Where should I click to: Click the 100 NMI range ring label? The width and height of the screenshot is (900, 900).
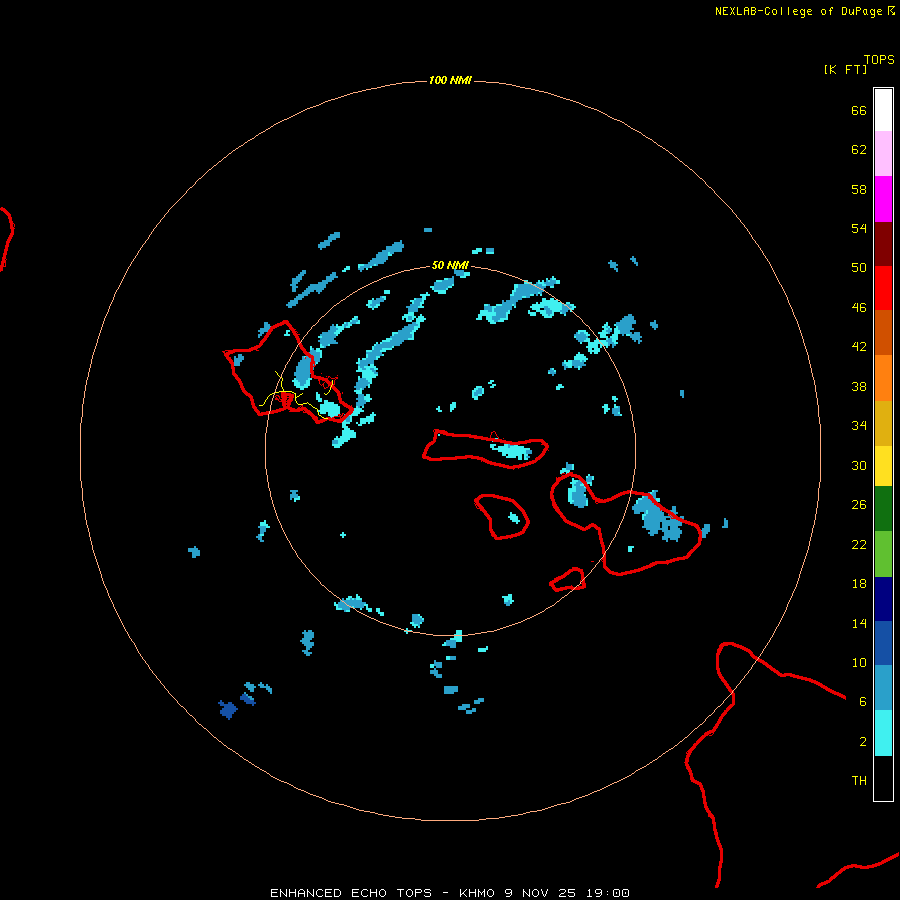pyautogui.click(x=450, y=80)
